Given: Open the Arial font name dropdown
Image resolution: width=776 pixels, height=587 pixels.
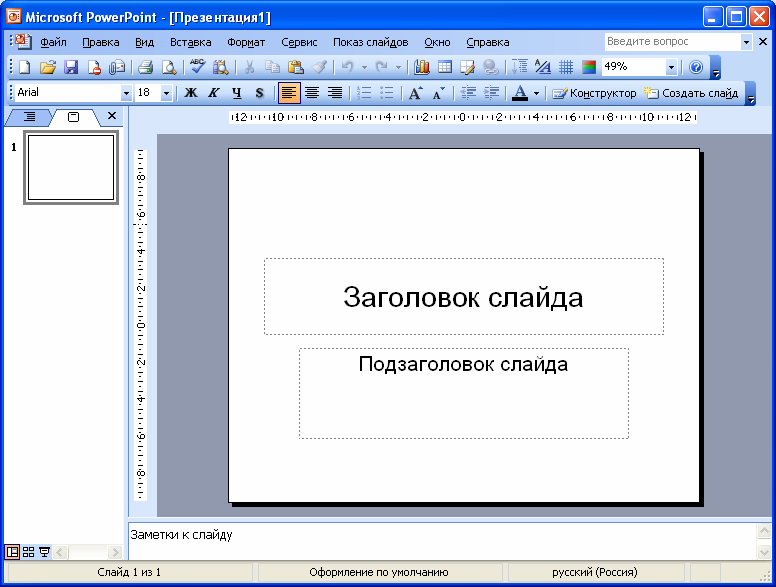Looking at the screenshot, I should 126,93.
